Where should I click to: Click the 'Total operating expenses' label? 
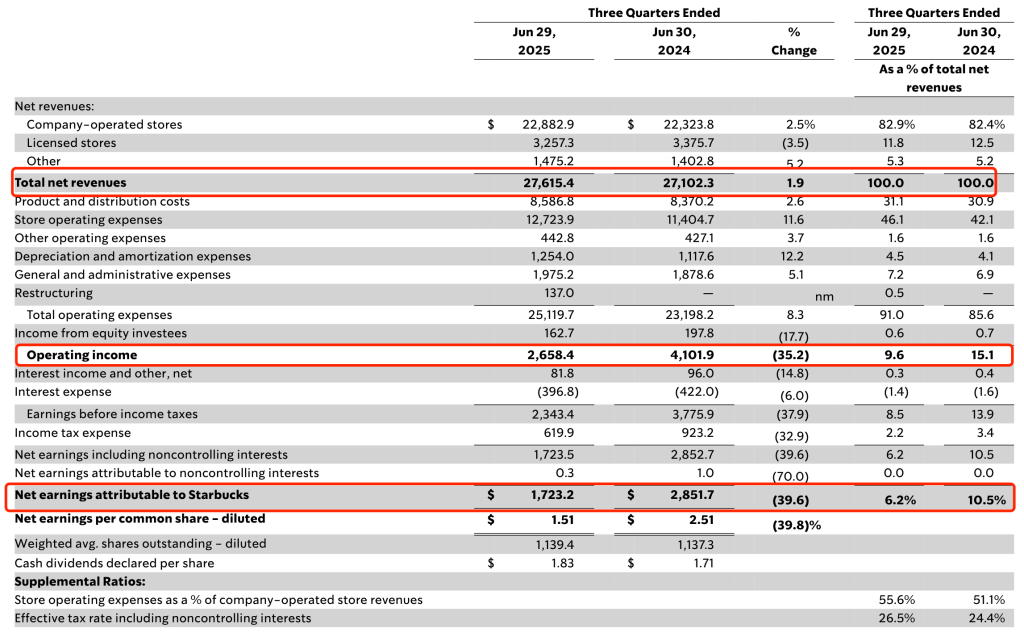(x=99, y=315)
